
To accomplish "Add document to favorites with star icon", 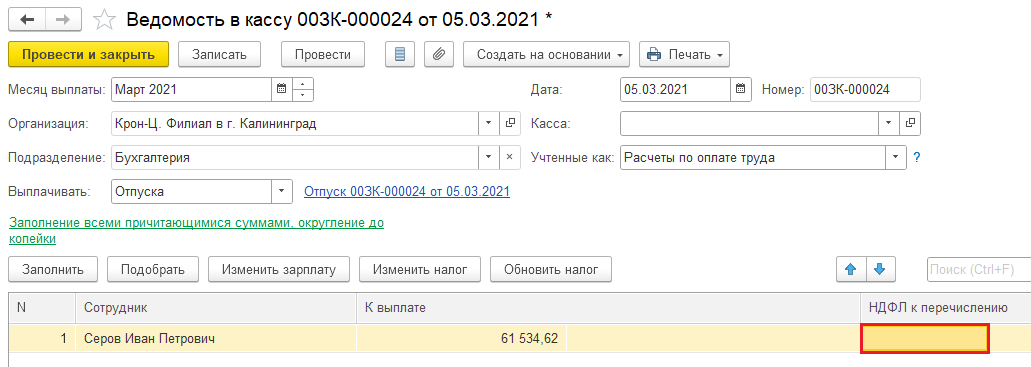I will [105, 20].
